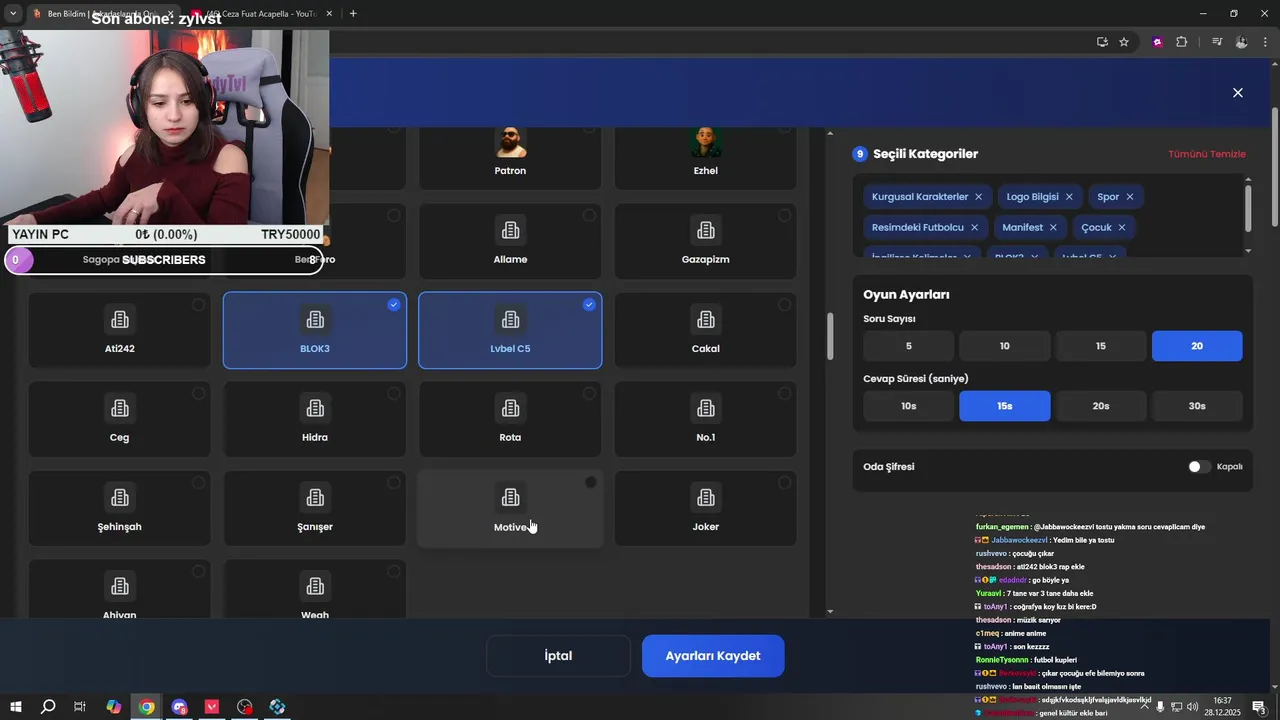Choose the Gazapizm category
This screenshot has height=720, width=1280.
tap(705, 242)
